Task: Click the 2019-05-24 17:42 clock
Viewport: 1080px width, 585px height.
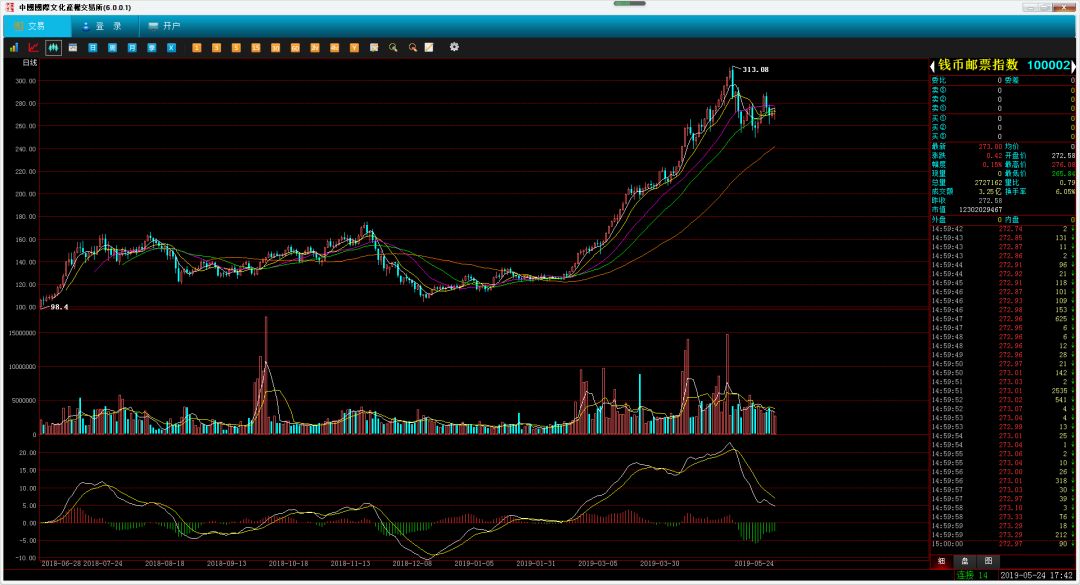Action: 1037,575
